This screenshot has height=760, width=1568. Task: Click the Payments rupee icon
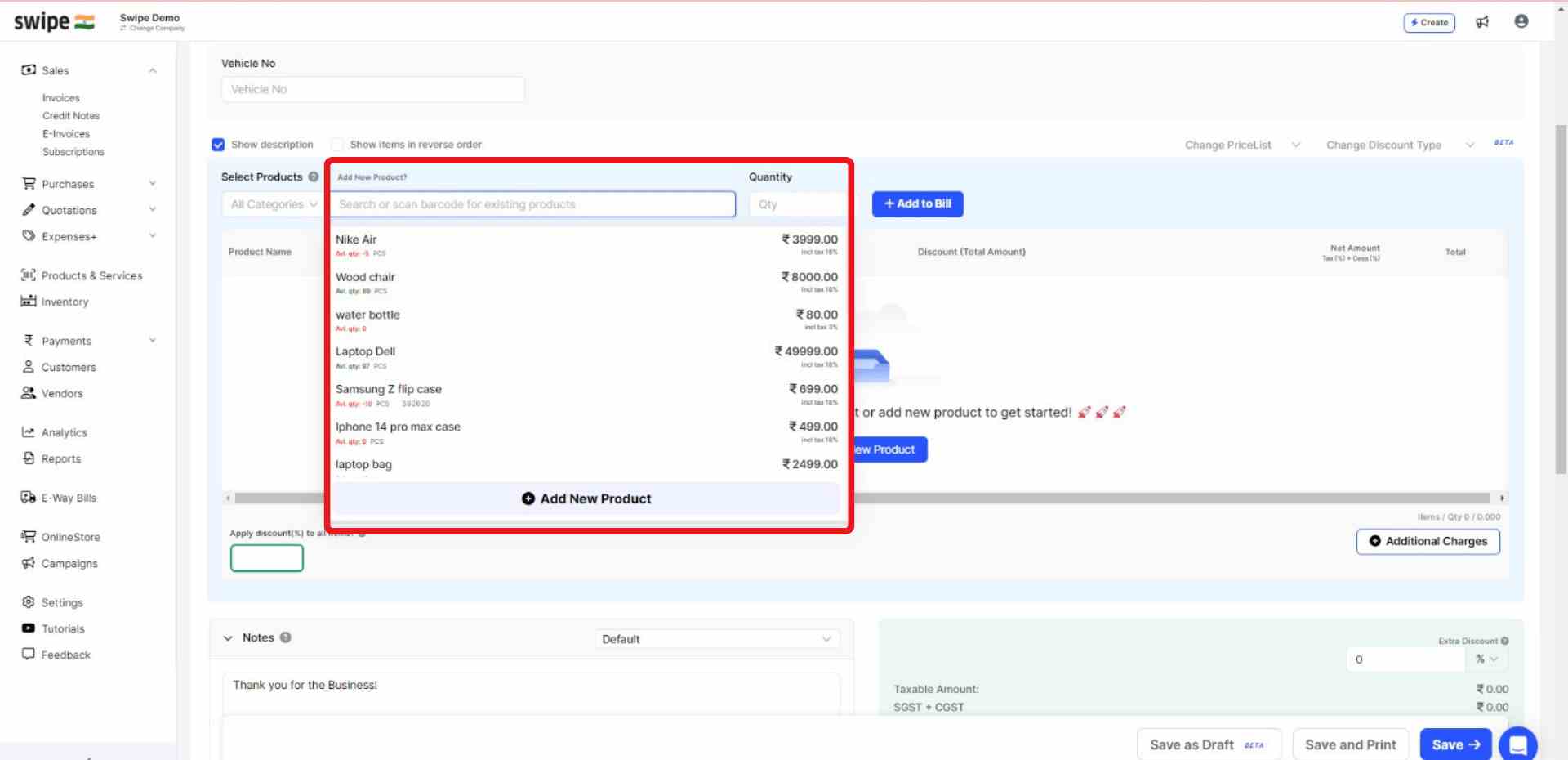pos(29,341)
